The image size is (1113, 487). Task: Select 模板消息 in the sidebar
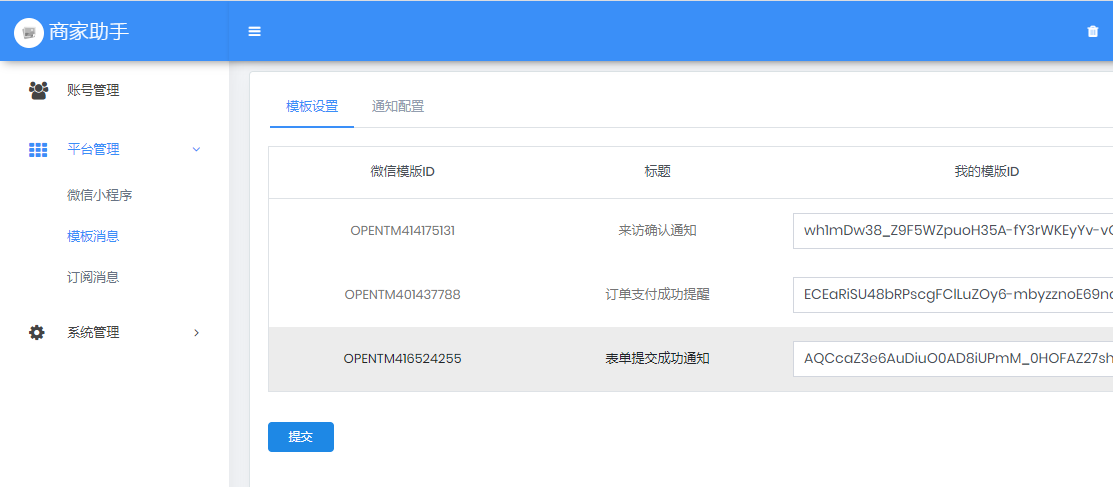pos(93,236)
